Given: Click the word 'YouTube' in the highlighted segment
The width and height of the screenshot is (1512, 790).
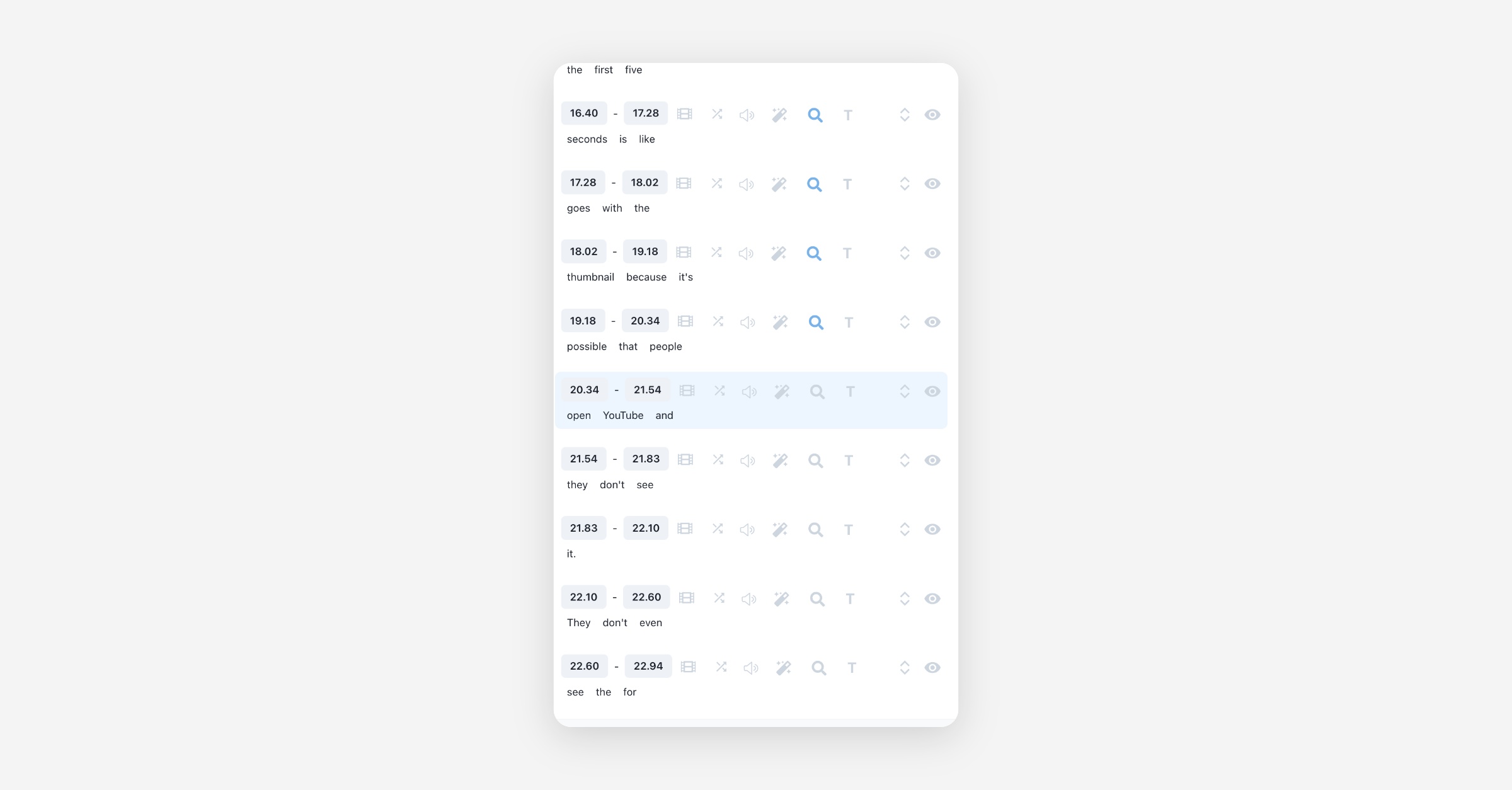Looking at the screenshot, I should (622, 416).
